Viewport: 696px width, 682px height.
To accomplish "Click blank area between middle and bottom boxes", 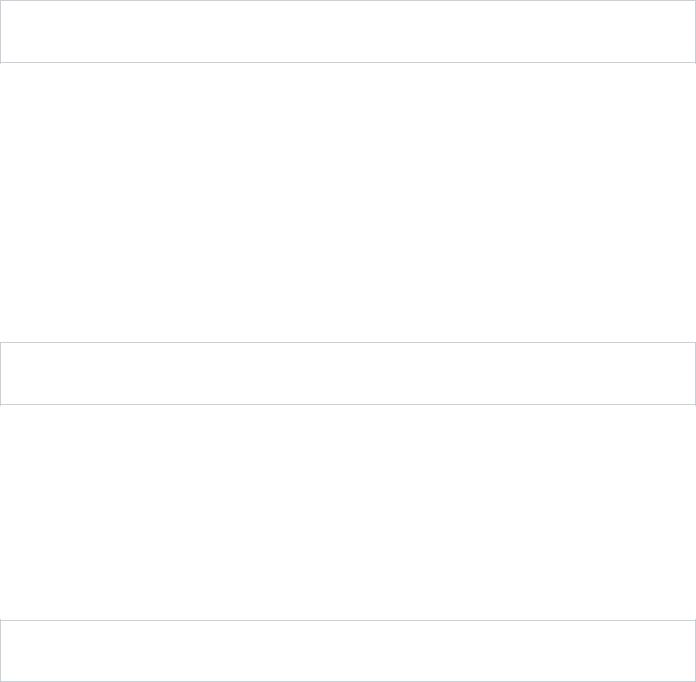I will pyautogui.click(x=348, y=512).
